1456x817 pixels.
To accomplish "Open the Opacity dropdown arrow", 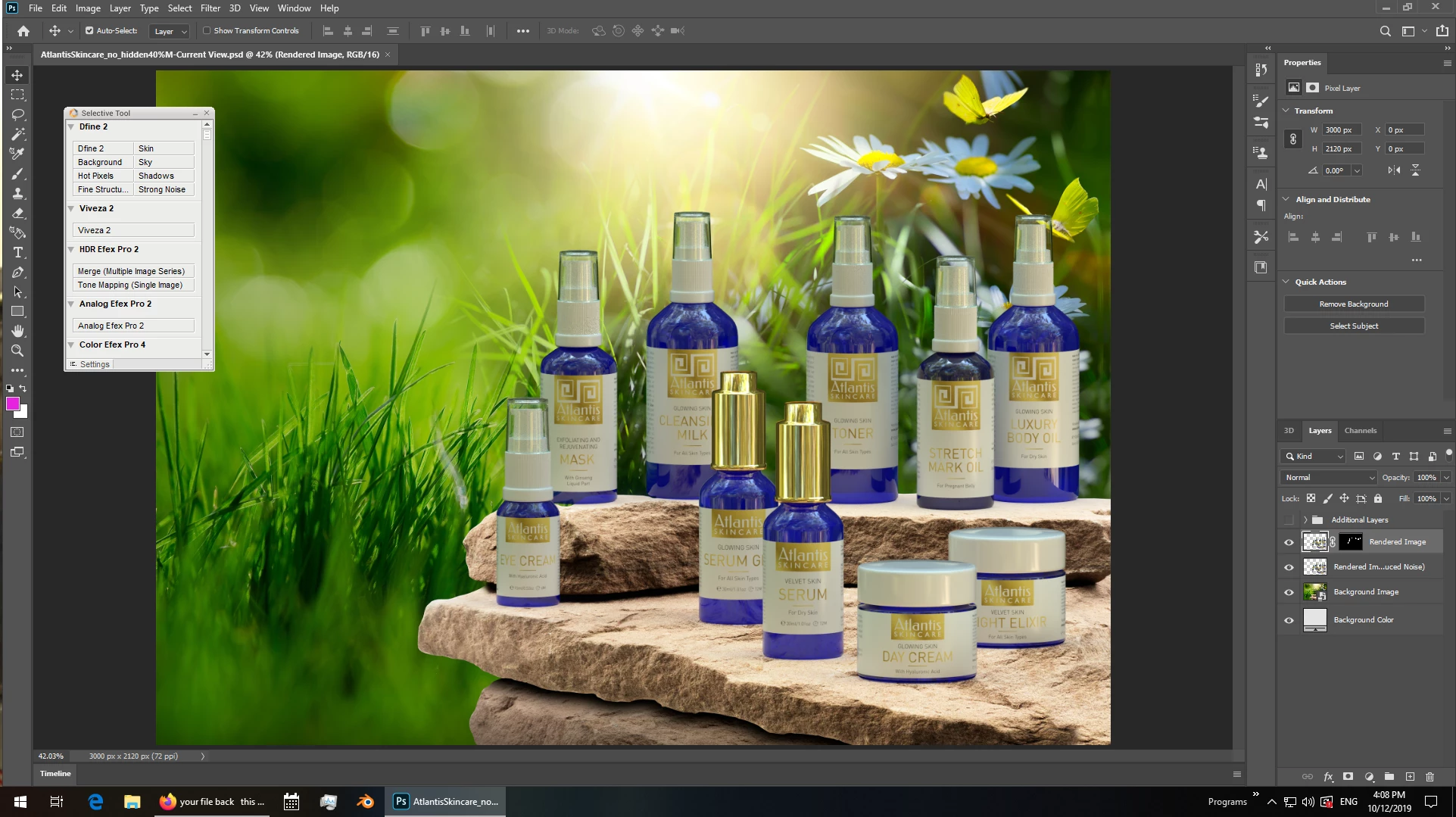I will click(x=1446, y=478).
